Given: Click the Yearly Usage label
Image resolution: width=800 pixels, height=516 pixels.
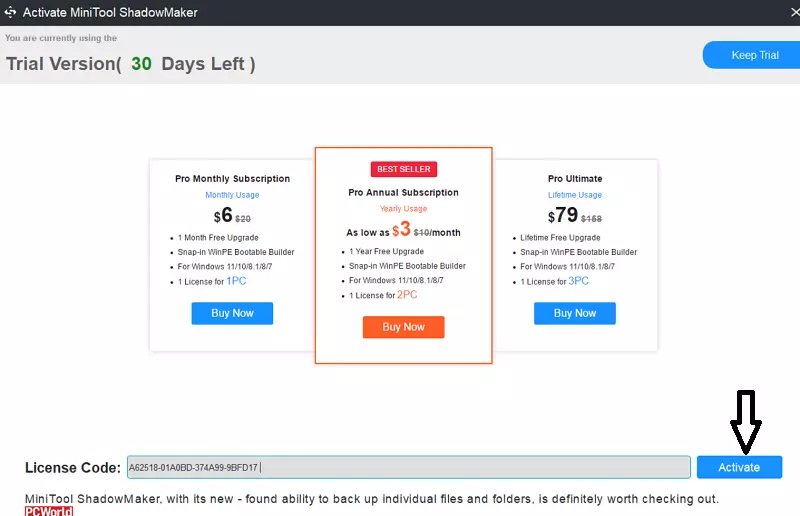Looking at the screenshot, I should [403, 209].
